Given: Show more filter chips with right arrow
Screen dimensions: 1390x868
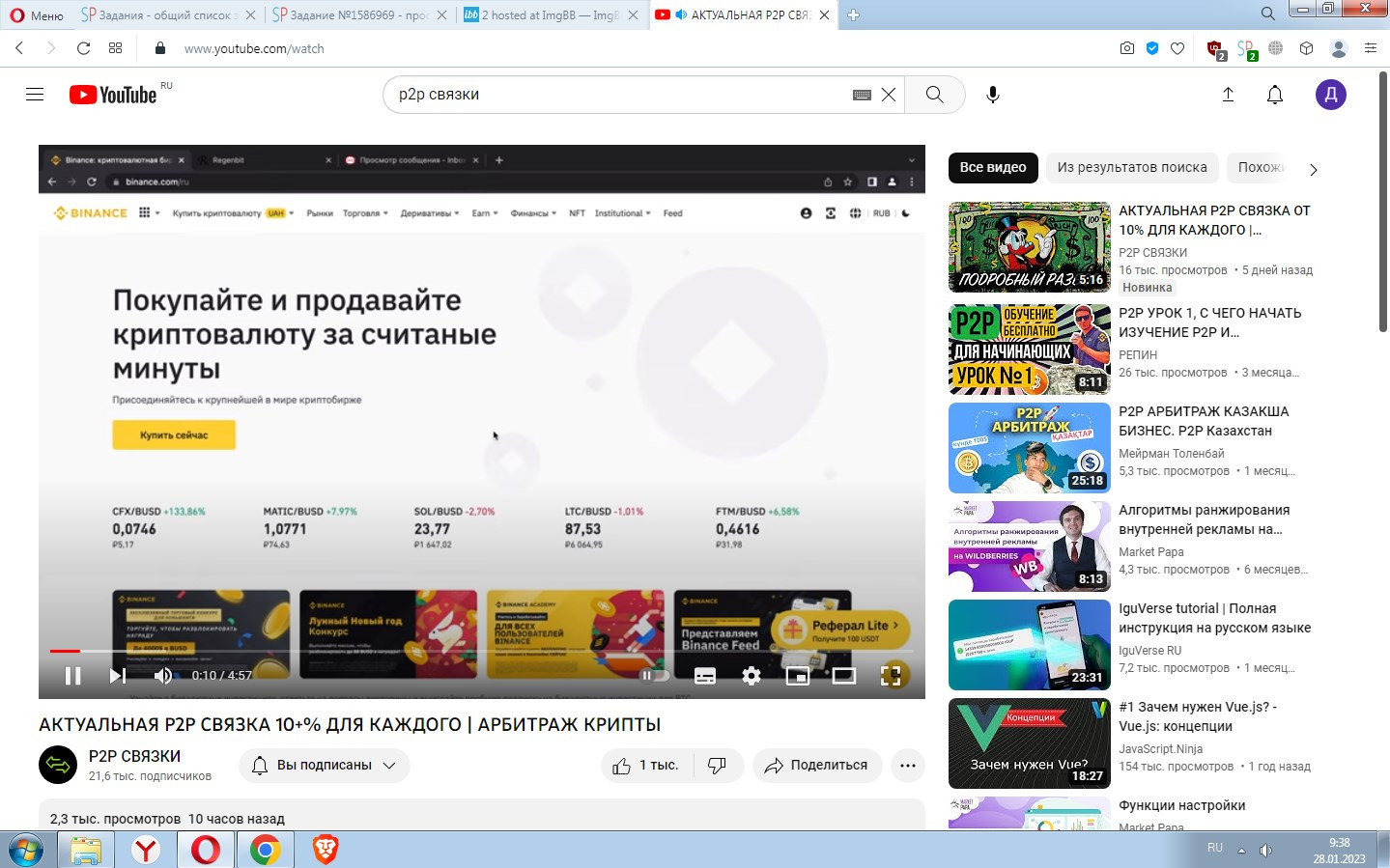Looking at the screenshot, I should click(1313, 169).
